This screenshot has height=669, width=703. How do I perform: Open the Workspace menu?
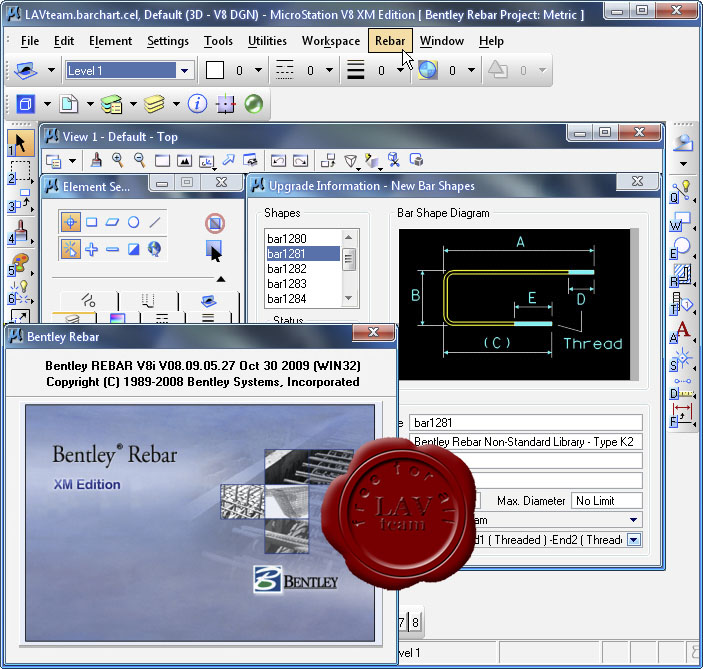pos(331,41)
